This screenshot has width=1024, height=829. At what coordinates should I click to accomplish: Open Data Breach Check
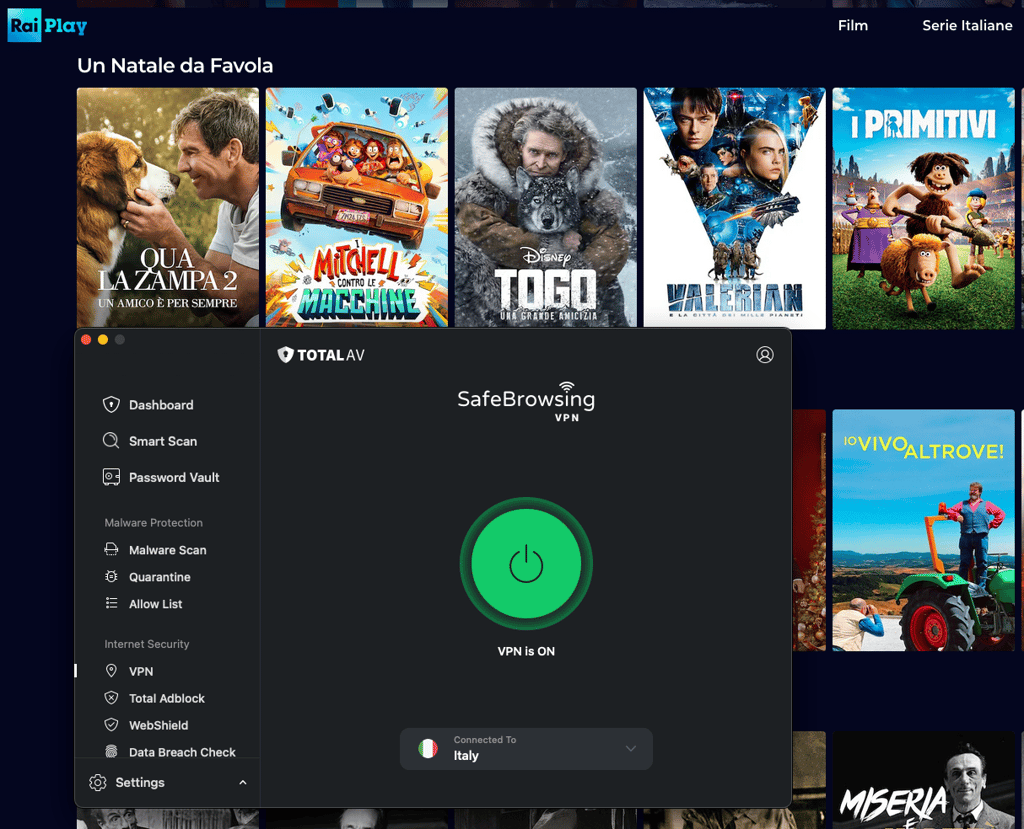[x=182, y=752]
